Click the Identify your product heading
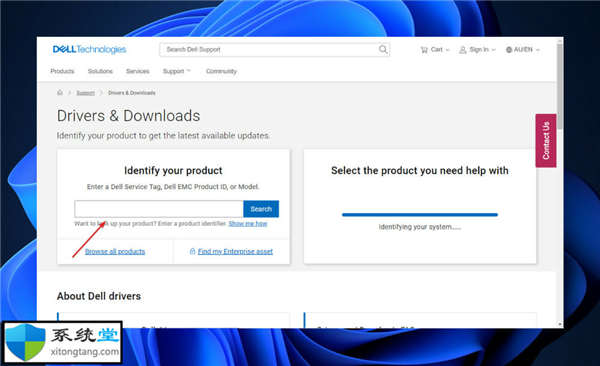The height and width of the screenshot is (366, 600). pos(173,170)
